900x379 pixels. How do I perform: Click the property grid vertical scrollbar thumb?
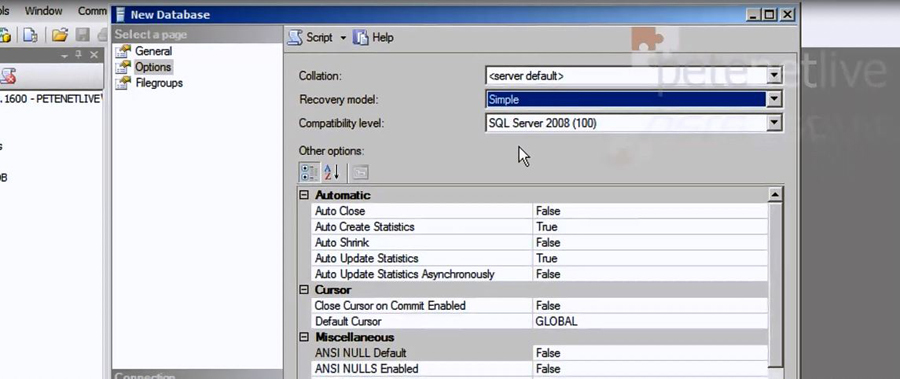tap(775, 284)
